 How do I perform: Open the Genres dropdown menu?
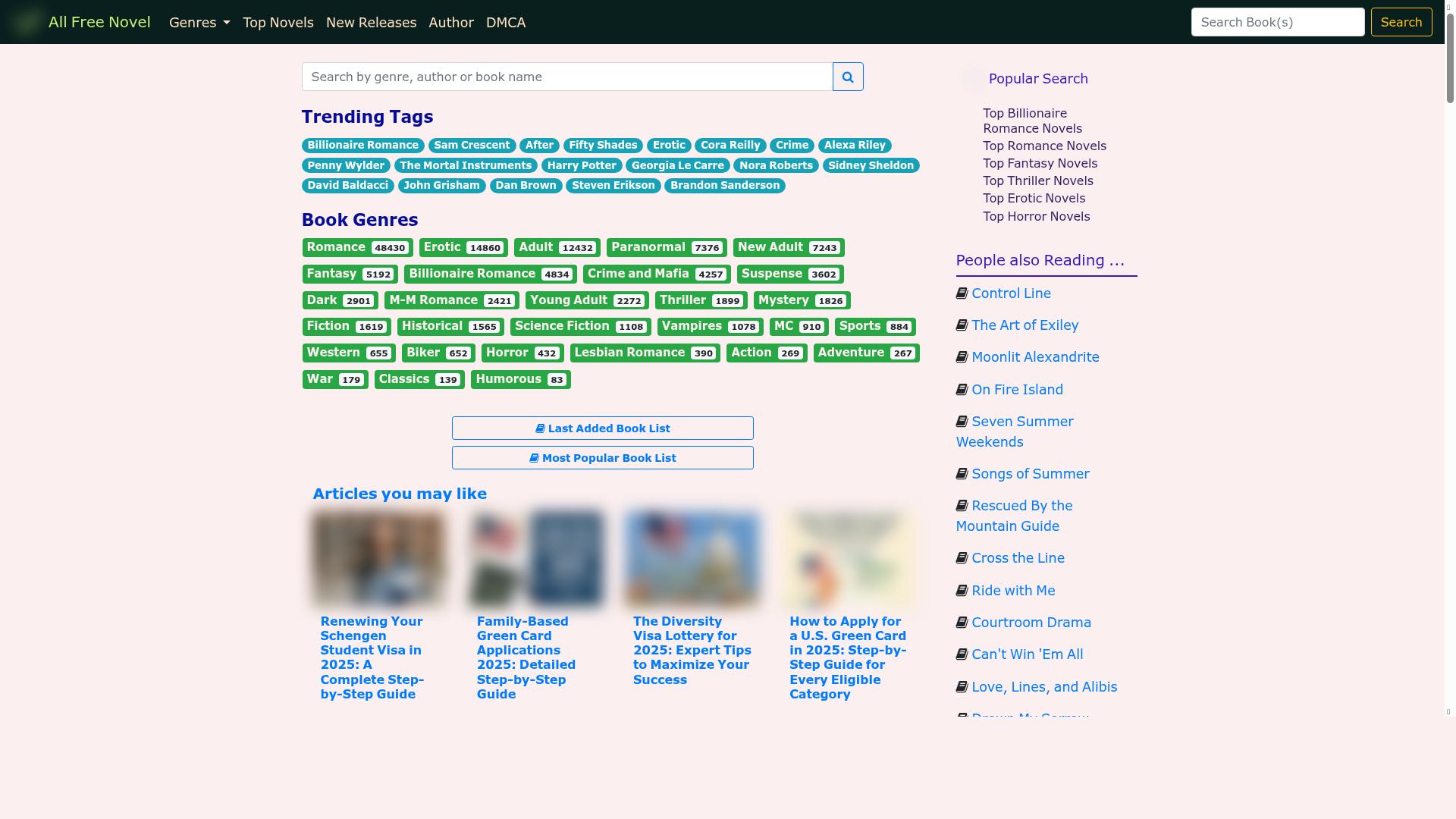199,22
